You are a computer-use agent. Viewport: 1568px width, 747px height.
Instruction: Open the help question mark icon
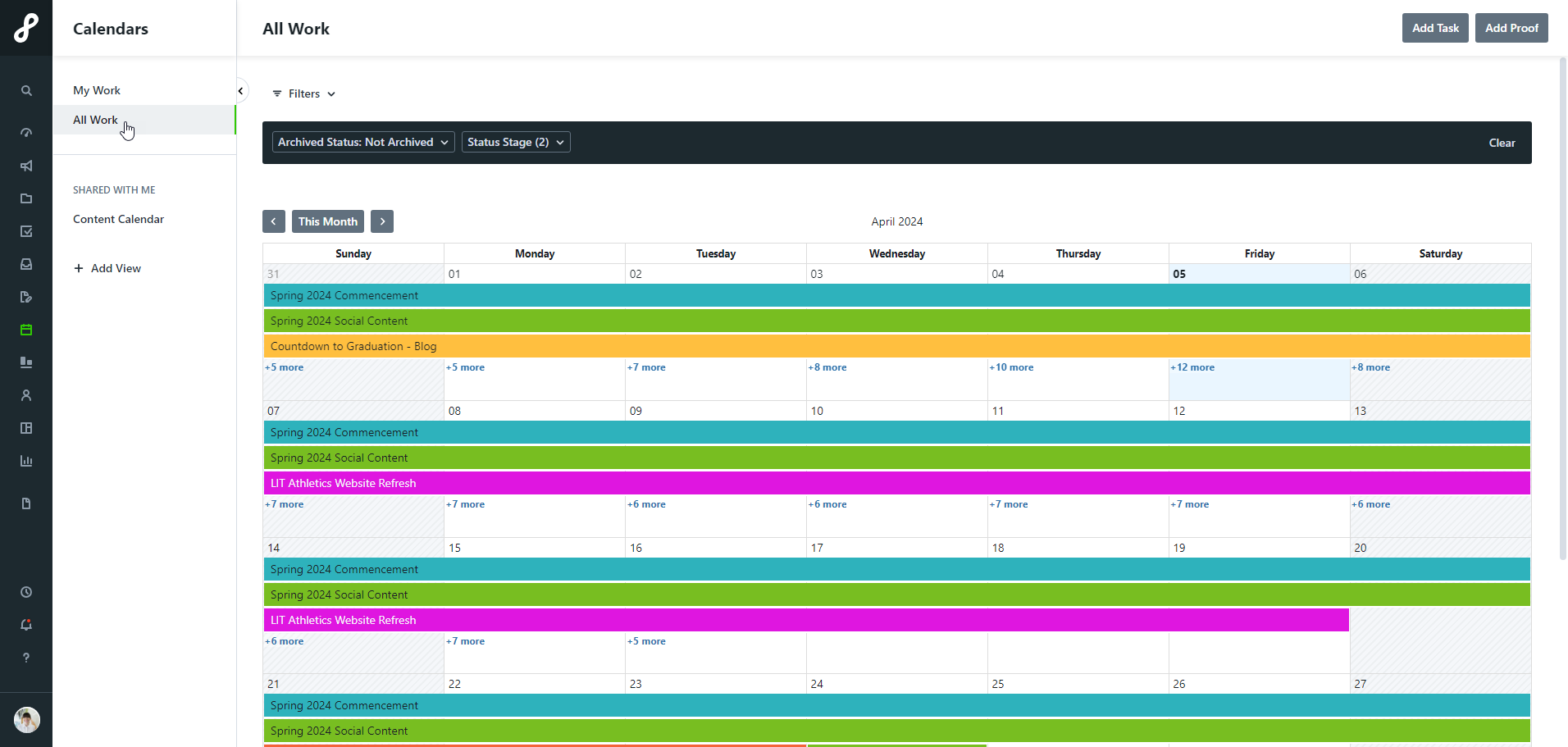tap(26, 658)
